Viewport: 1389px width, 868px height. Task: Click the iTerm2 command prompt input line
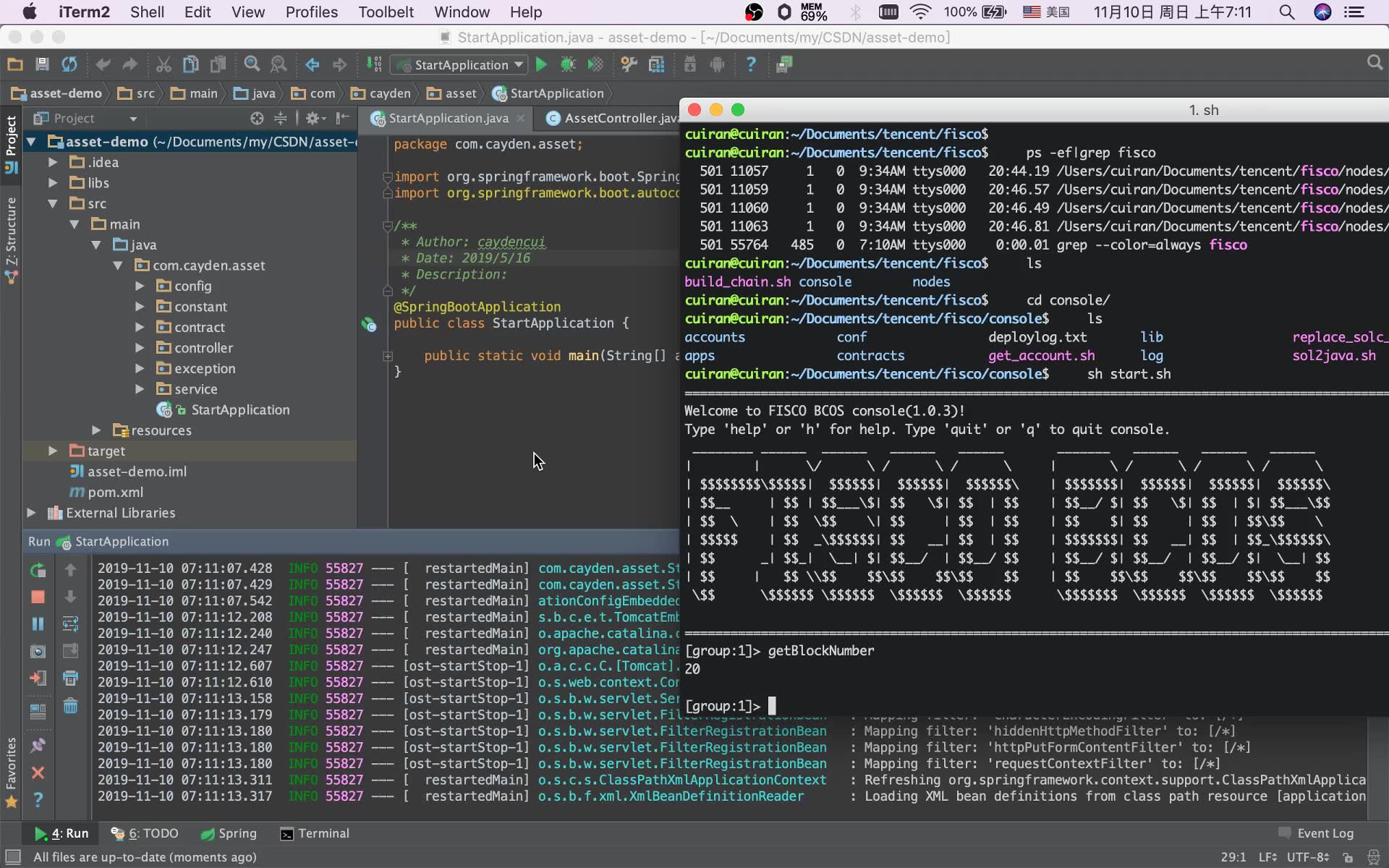(1035, 706)
